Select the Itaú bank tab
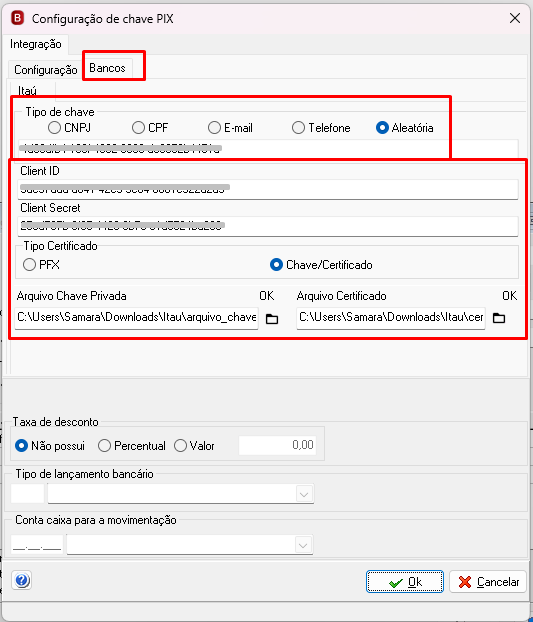533x622 pixels. [x=27, y=91]
